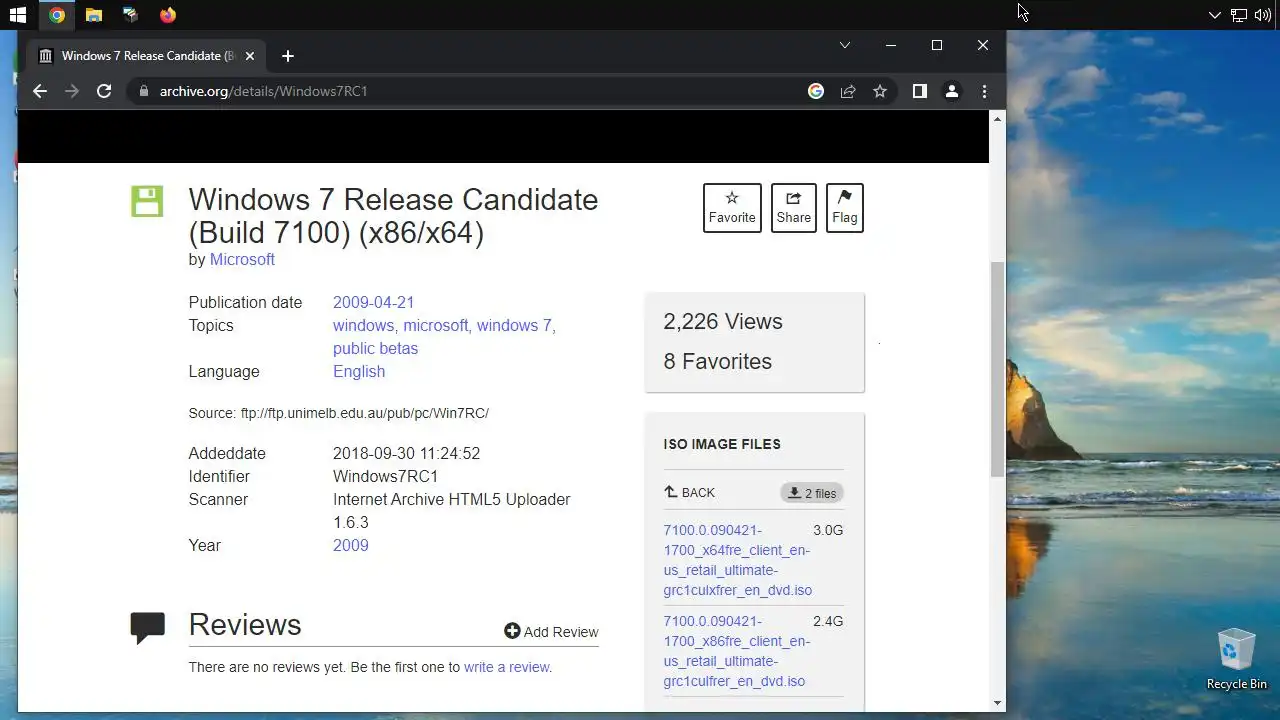Open the 2009 year link
The height and width of the screenshot is (720, 1280).
click(x=350, y=545)
